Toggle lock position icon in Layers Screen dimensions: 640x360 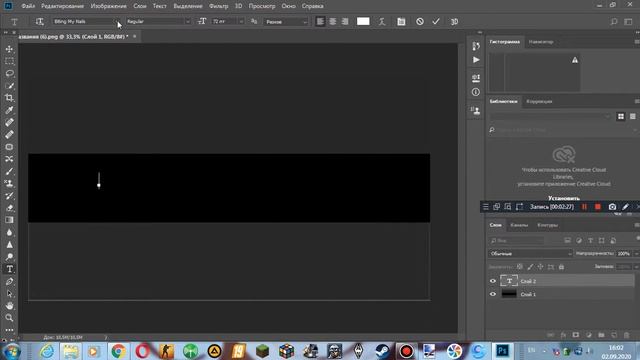coord(540,267)
